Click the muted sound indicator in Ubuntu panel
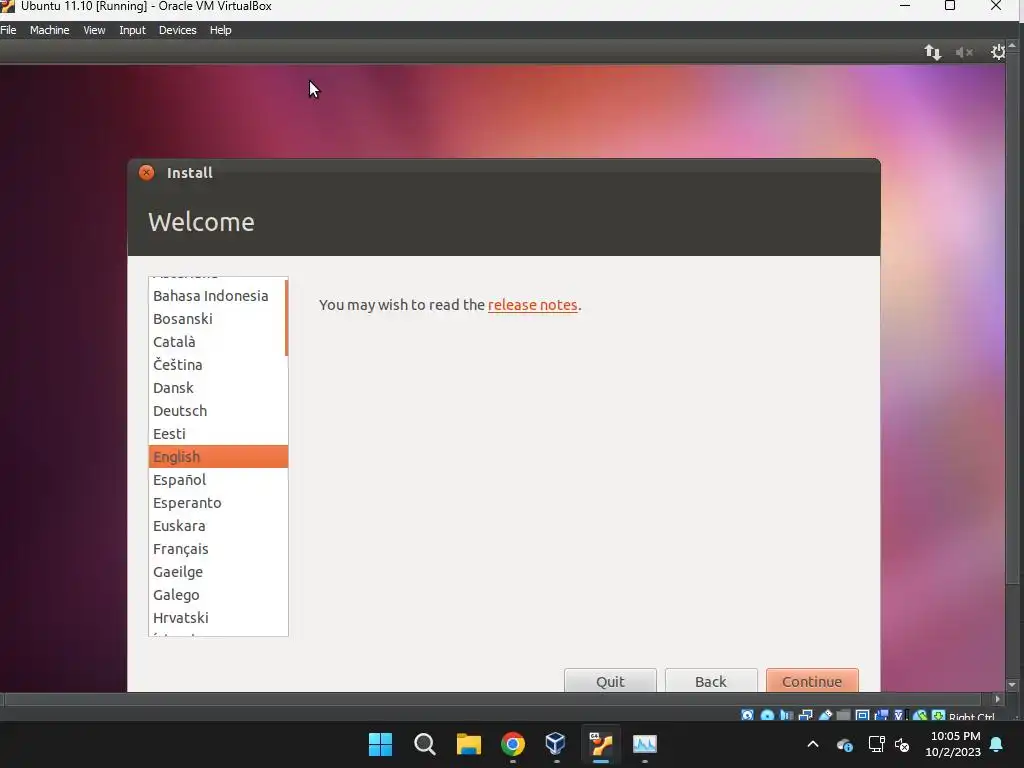 [x=964, y=52]
